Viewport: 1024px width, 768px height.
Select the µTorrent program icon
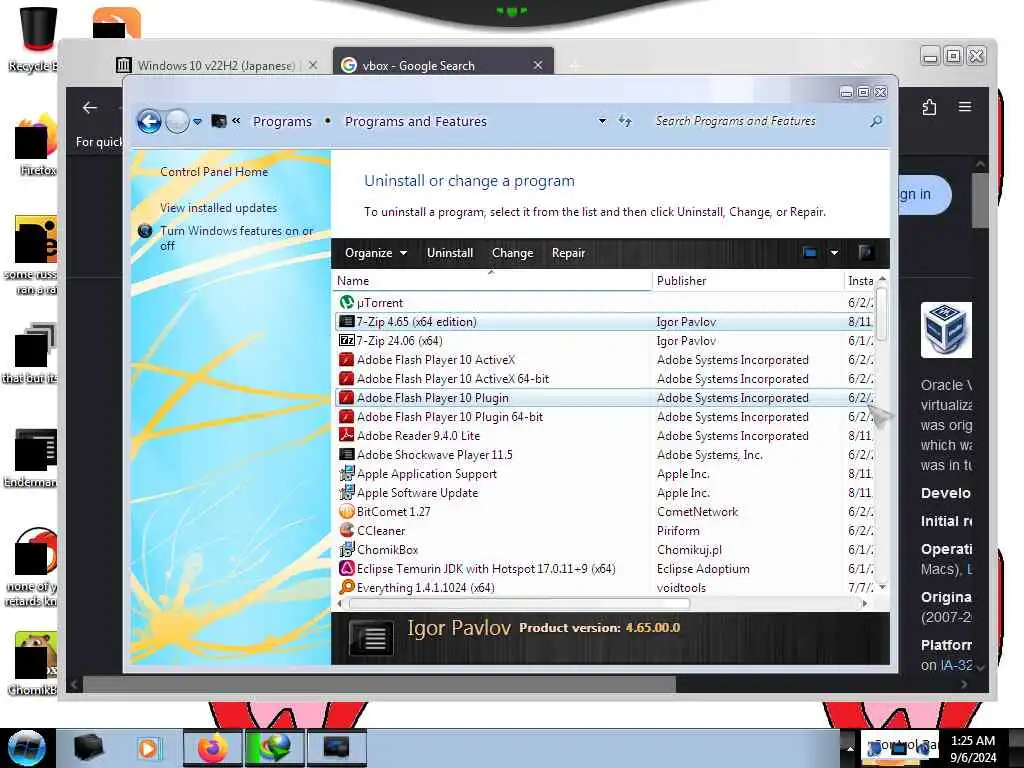[x=346, y=302]
